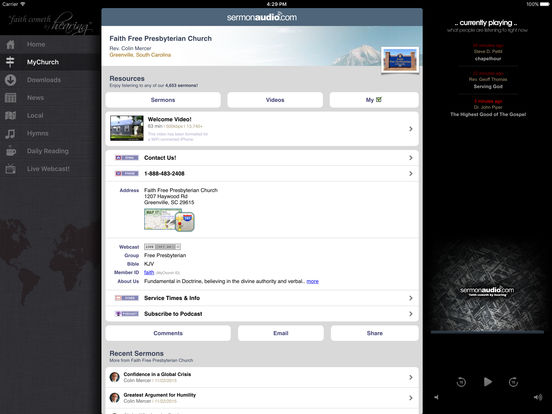Switch to the Videos tab

[x=275, y=100]
